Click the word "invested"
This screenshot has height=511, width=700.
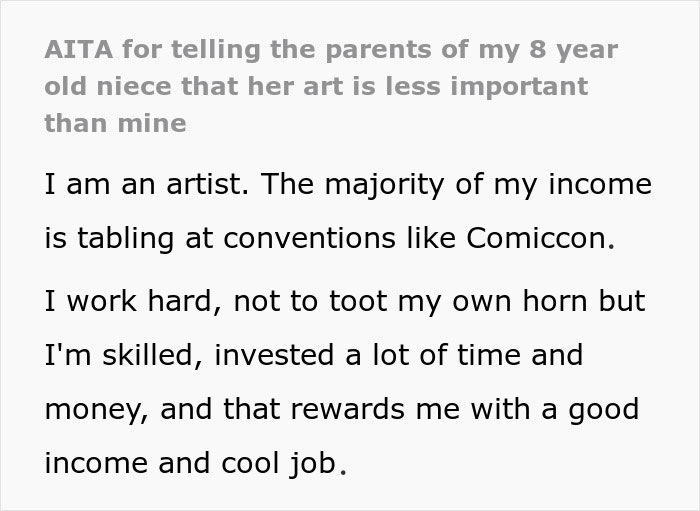pos(274,355)
